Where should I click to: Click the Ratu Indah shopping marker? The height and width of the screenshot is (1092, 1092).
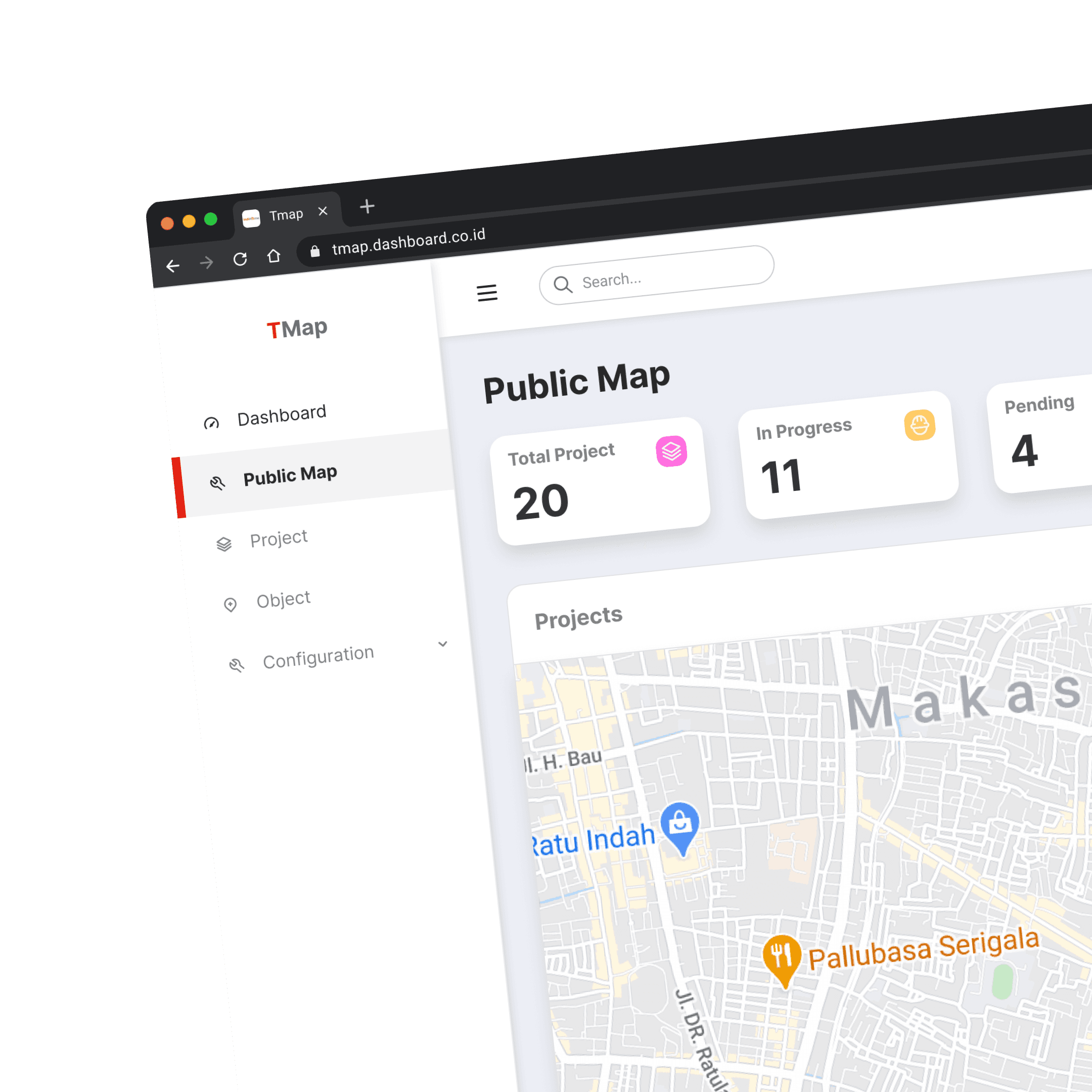(680, 828)
